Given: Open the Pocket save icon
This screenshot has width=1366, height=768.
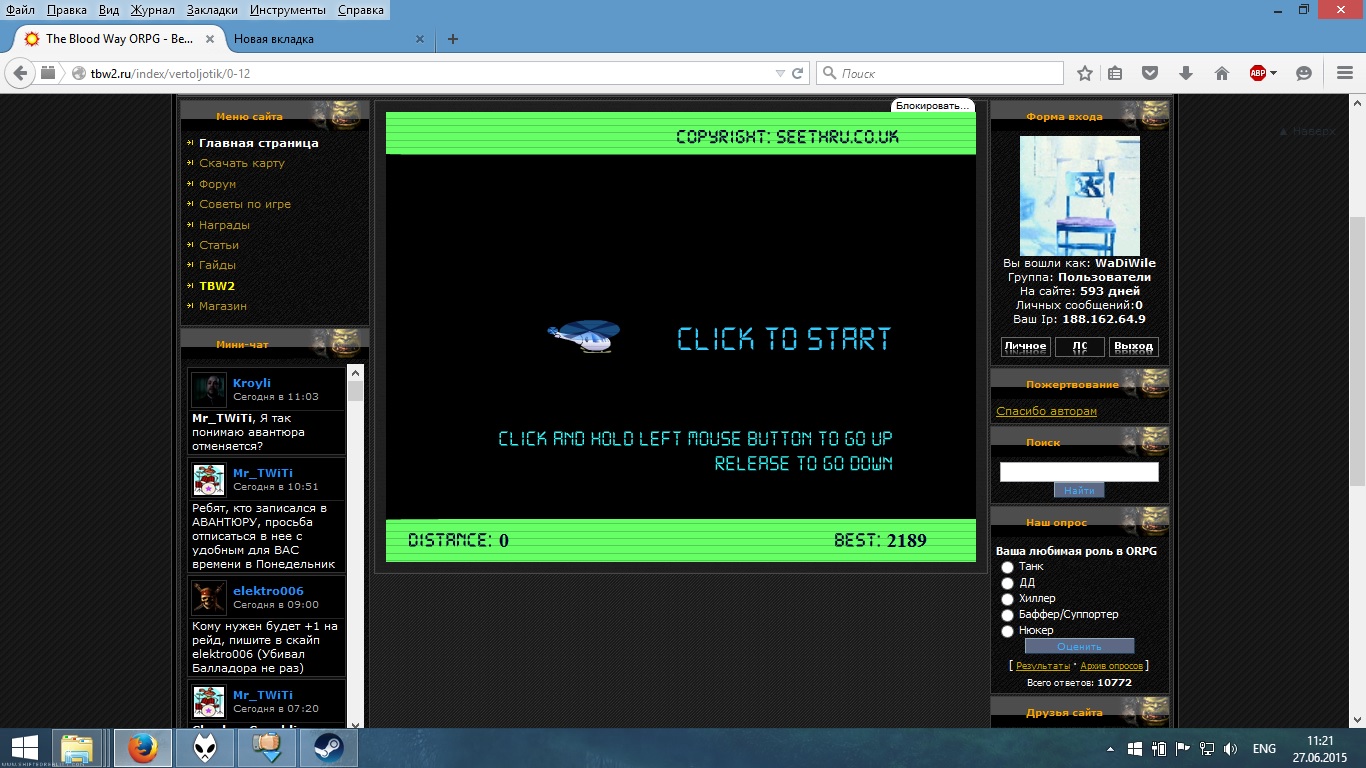Looking at the screenshot, I should click(x=1150, y=73).
